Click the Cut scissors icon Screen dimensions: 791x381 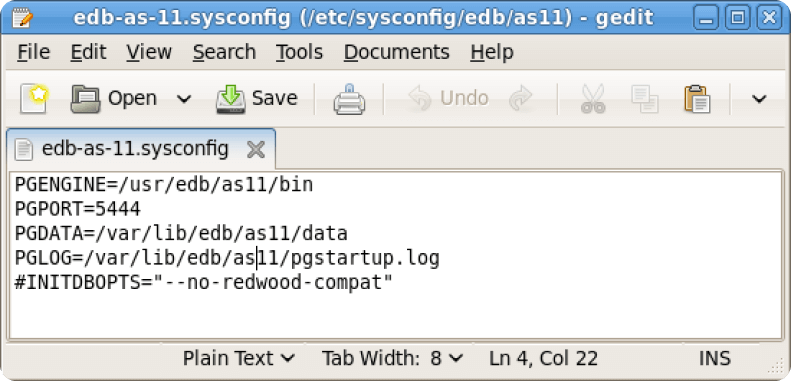click(593, 98)
